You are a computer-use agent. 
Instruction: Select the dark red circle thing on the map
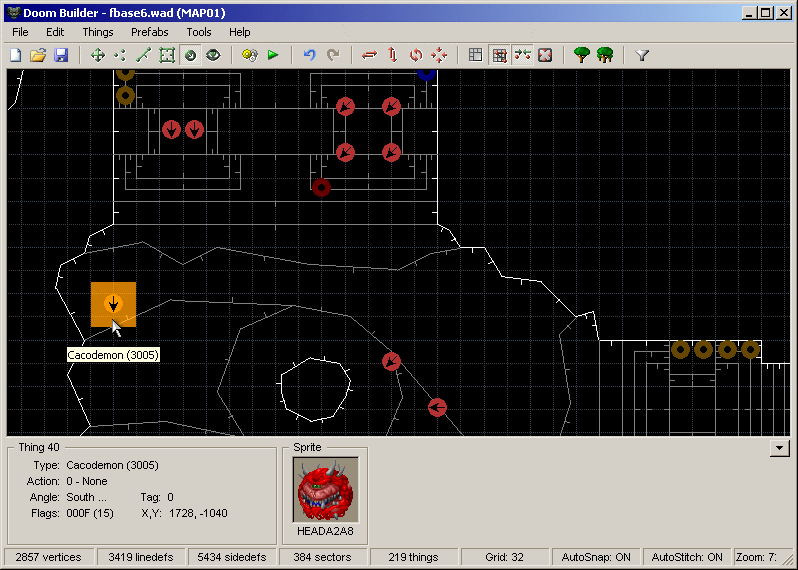(321, 188)
